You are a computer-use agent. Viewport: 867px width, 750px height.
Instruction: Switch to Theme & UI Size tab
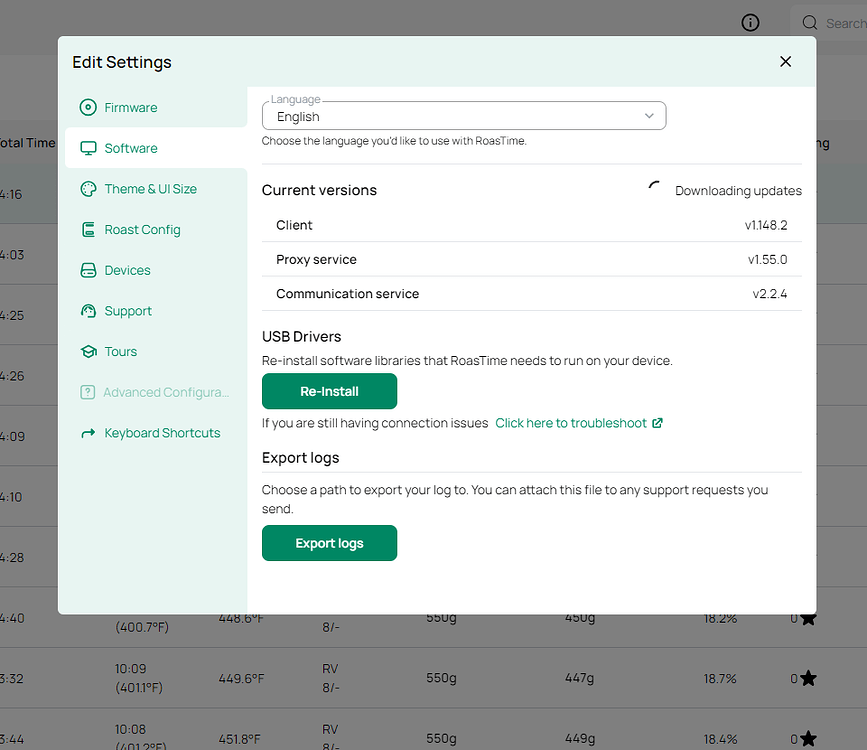[x=150, y=189]
